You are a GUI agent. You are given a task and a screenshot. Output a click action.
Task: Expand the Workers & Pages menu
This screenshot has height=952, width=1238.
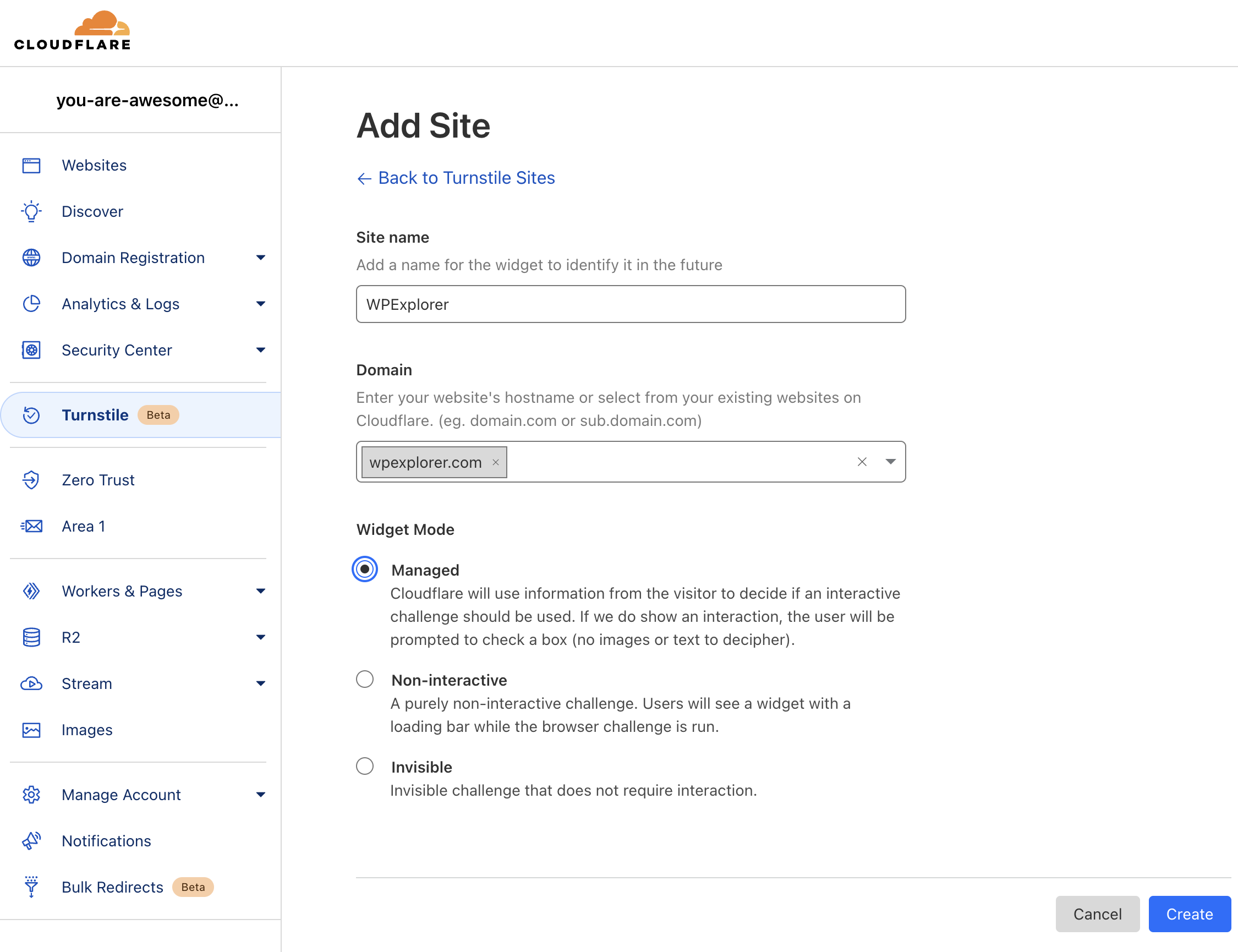(x=261, y=591)
